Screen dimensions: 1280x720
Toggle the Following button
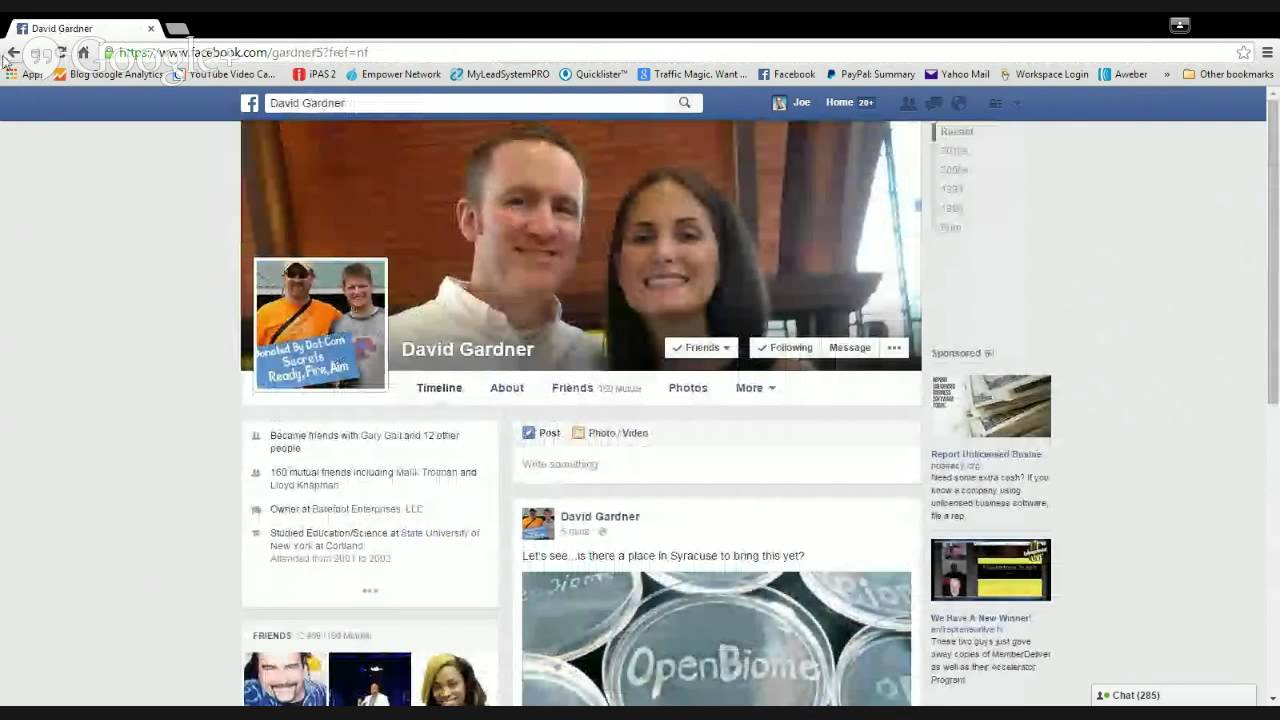click(x=785, y=348)
